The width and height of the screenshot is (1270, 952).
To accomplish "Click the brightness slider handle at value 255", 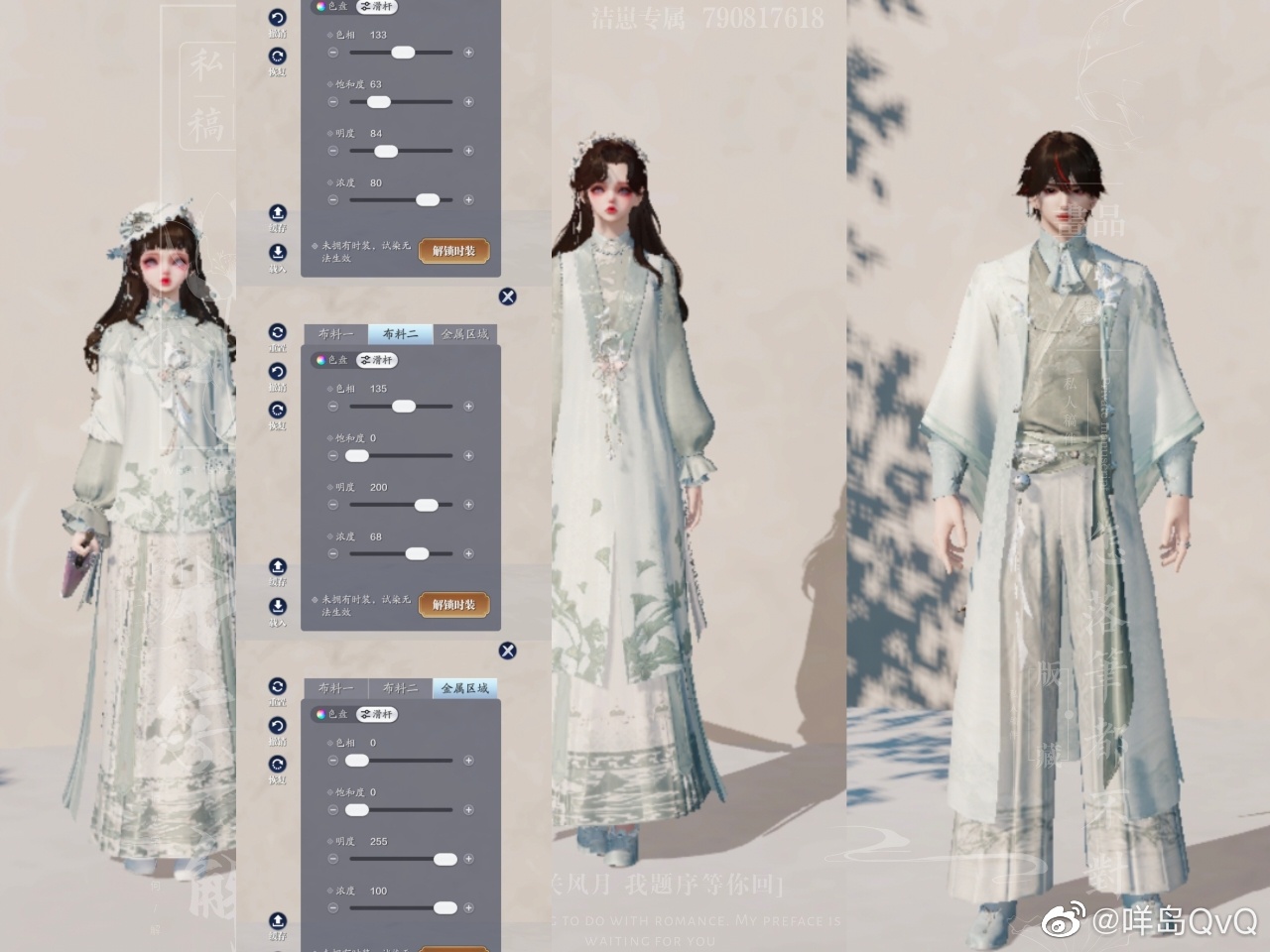I will click(x=445, y=859).
